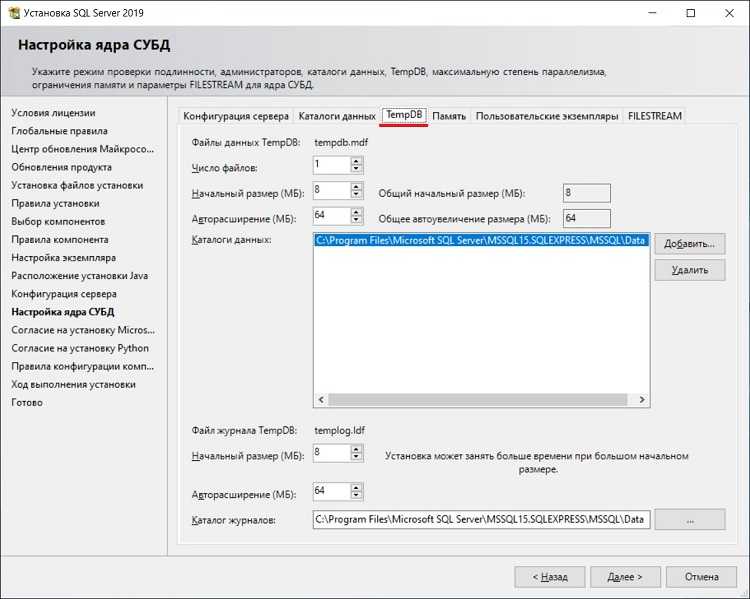The width and height of the screenshot is (750, 599).
Task: Click the Добавить... button
Action: point(689,244)
